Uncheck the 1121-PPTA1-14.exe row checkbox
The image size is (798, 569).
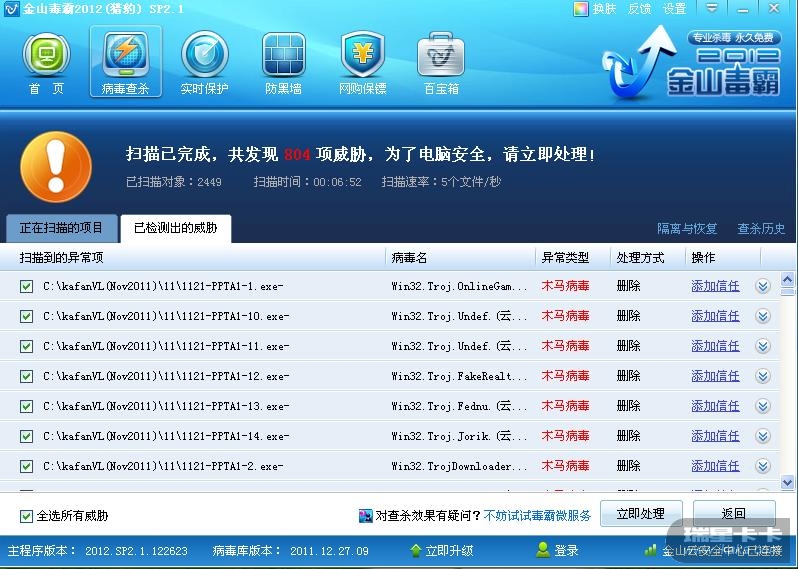point(26,437)
